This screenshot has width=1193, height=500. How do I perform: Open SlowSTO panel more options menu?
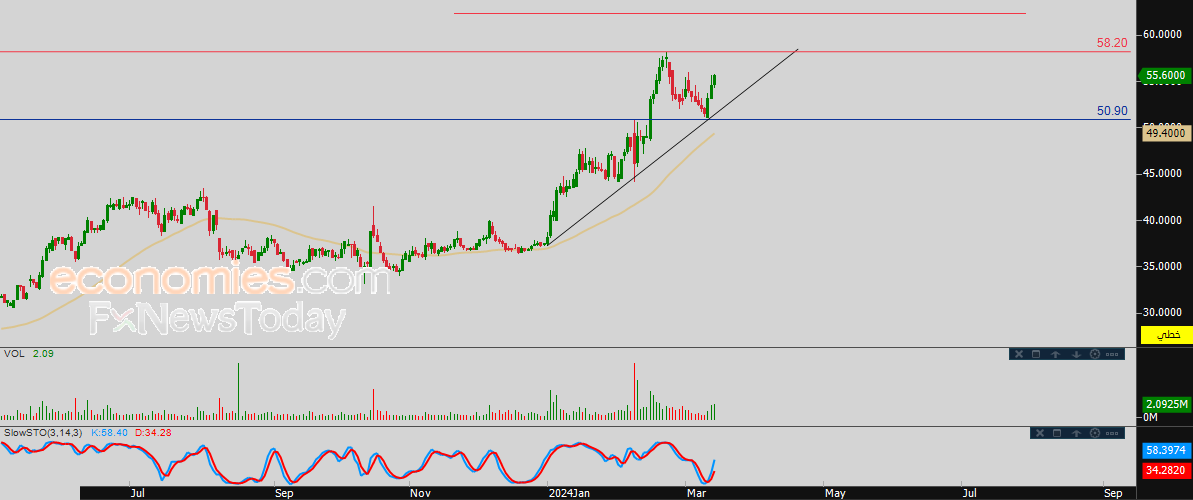[1114, 433]
